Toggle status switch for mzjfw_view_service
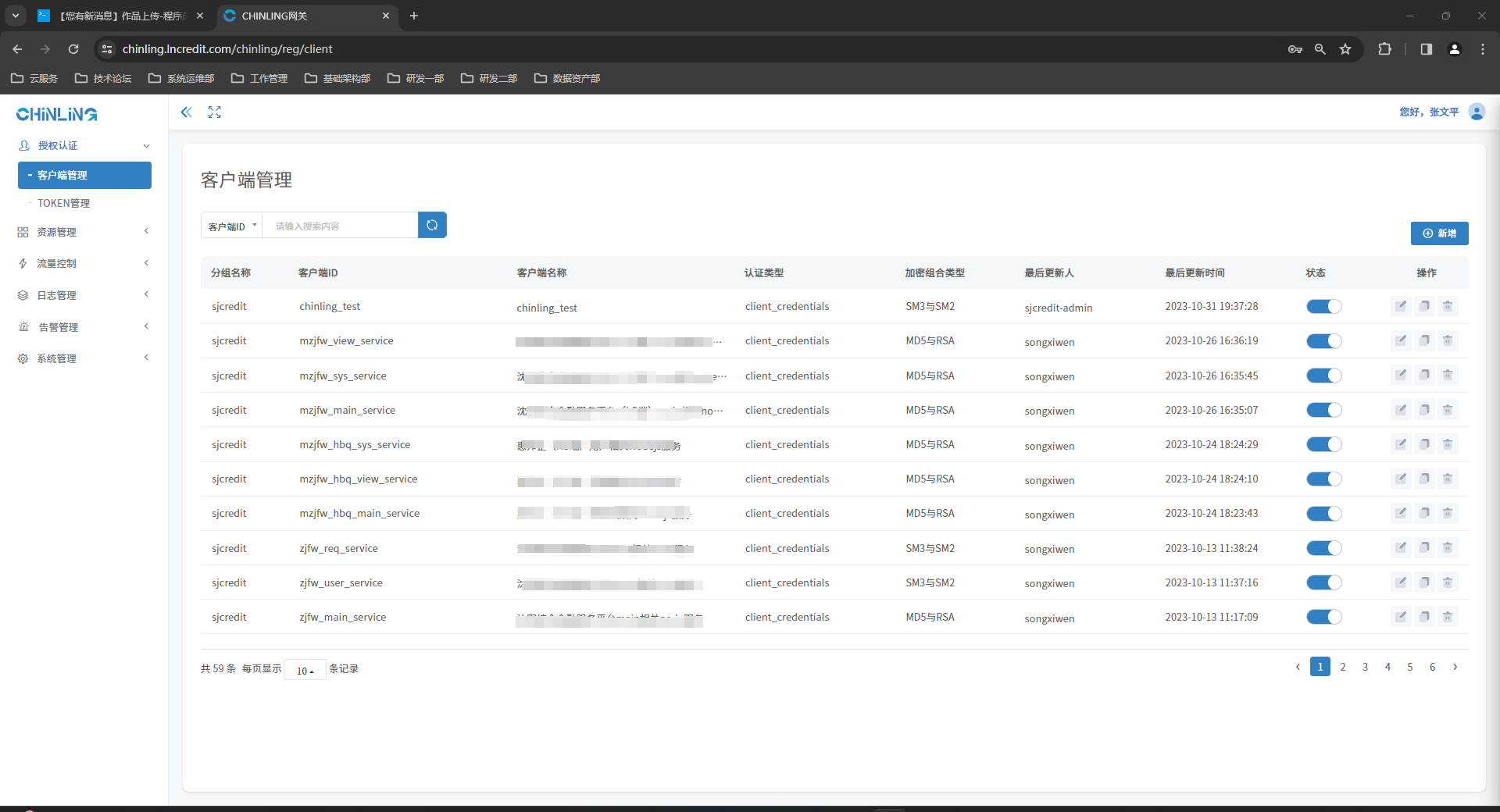This screenshot has width=1500, height=812. coord(1324,340)
